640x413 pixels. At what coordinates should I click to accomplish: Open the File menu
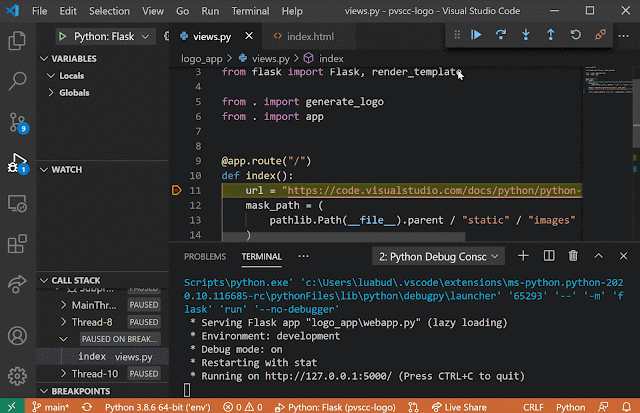coord(40,11)
